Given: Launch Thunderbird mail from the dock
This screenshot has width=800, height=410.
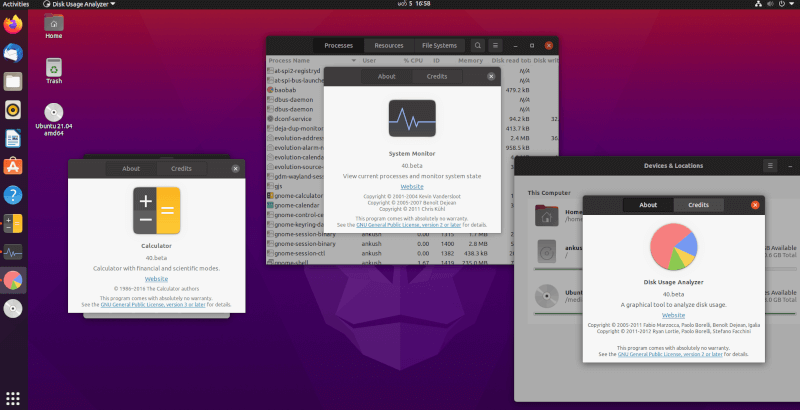Looking at the screenshot, I should (x=13, y=53).
